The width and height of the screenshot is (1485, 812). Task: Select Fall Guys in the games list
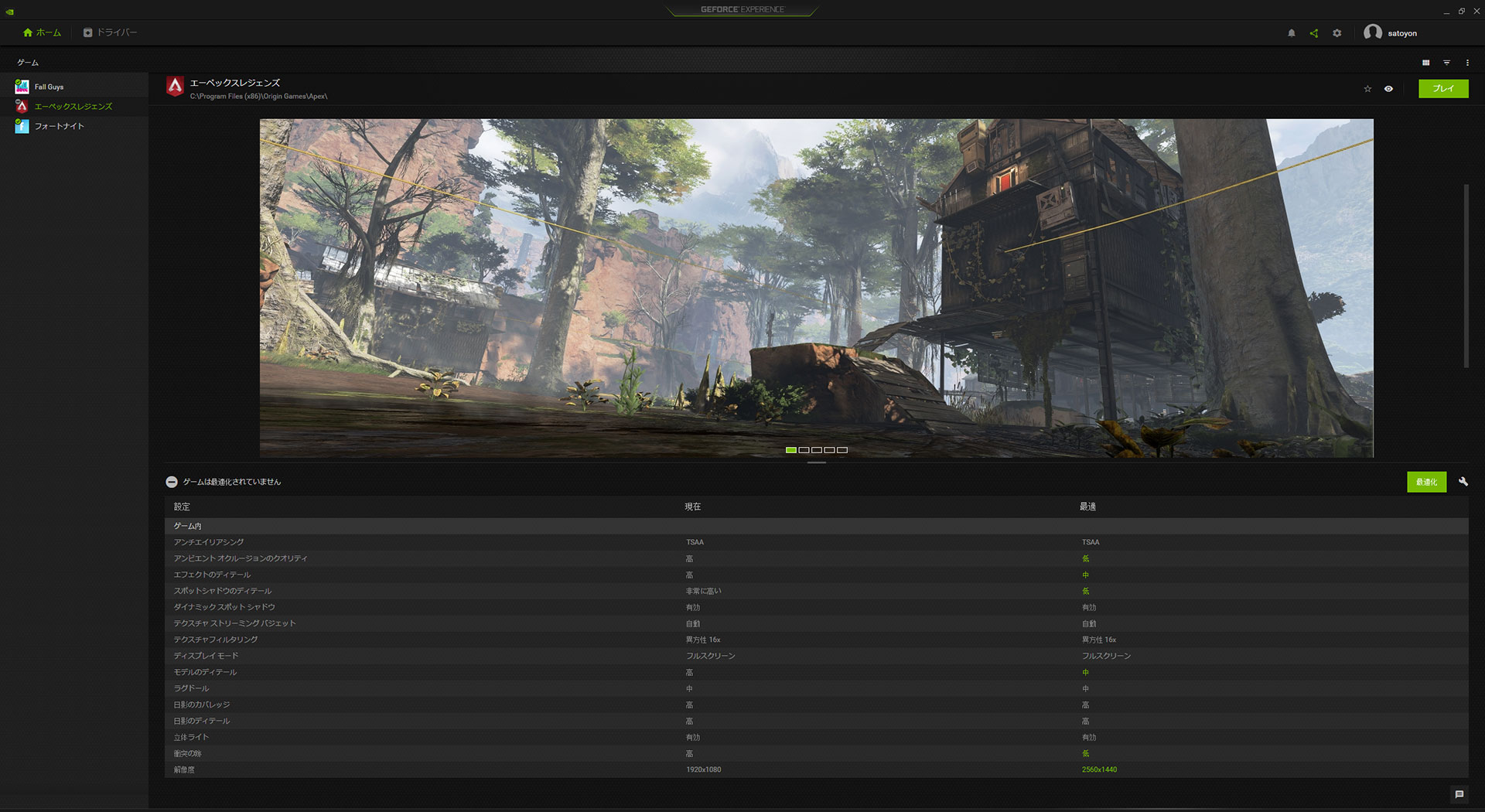(x=49, y=87)
